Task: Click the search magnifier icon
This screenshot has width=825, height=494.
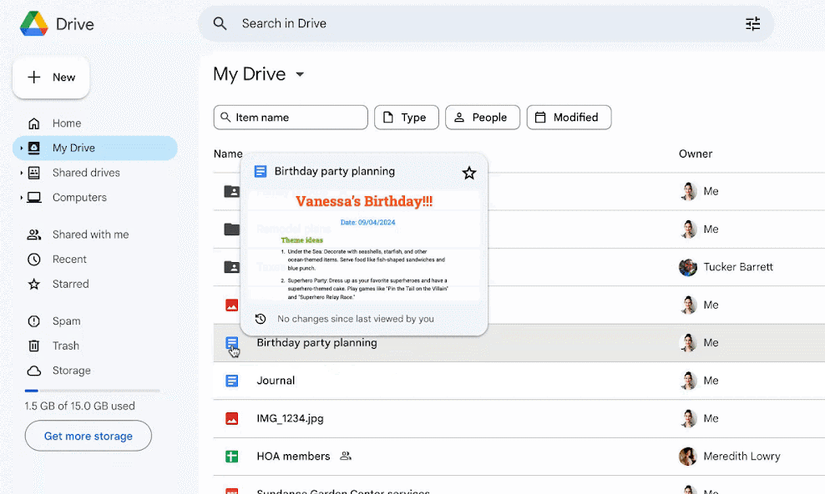Action: 220,24
